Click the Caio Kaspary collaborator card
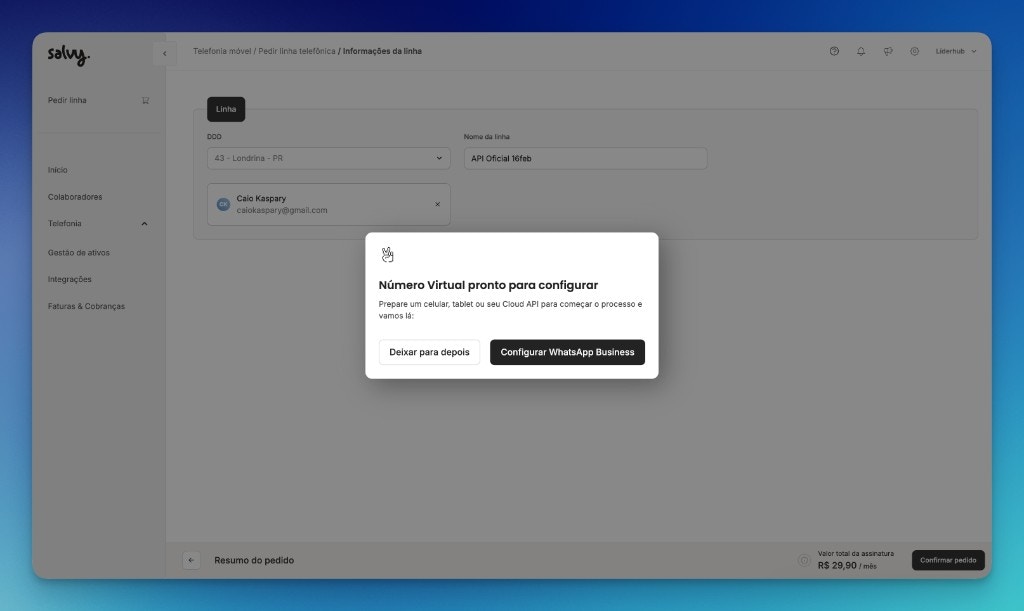Viewport: 1024px width, 611px height. [328, 204]
